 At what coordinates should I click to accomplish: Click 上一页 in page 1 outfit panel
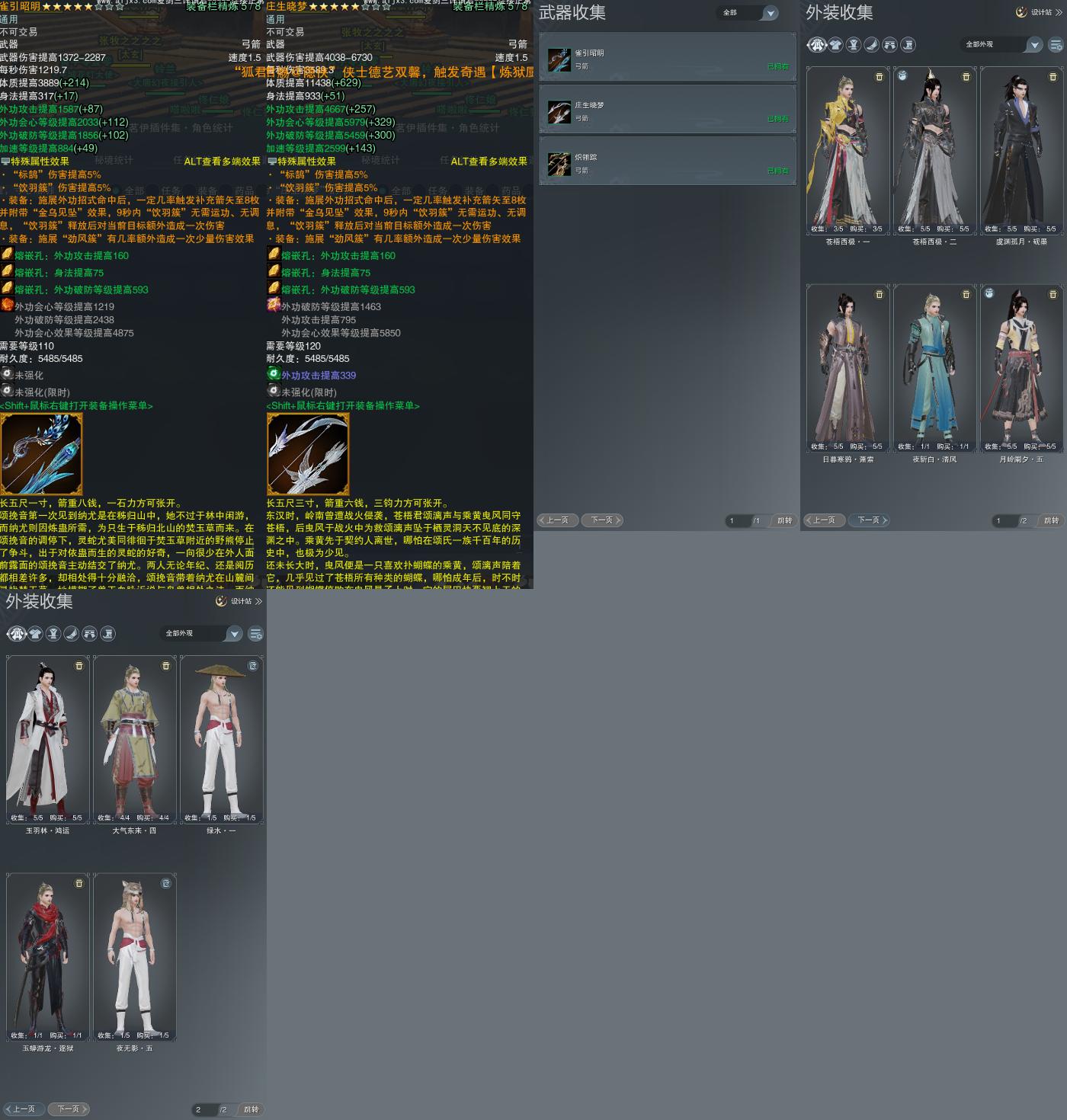(x=824, y=520)
